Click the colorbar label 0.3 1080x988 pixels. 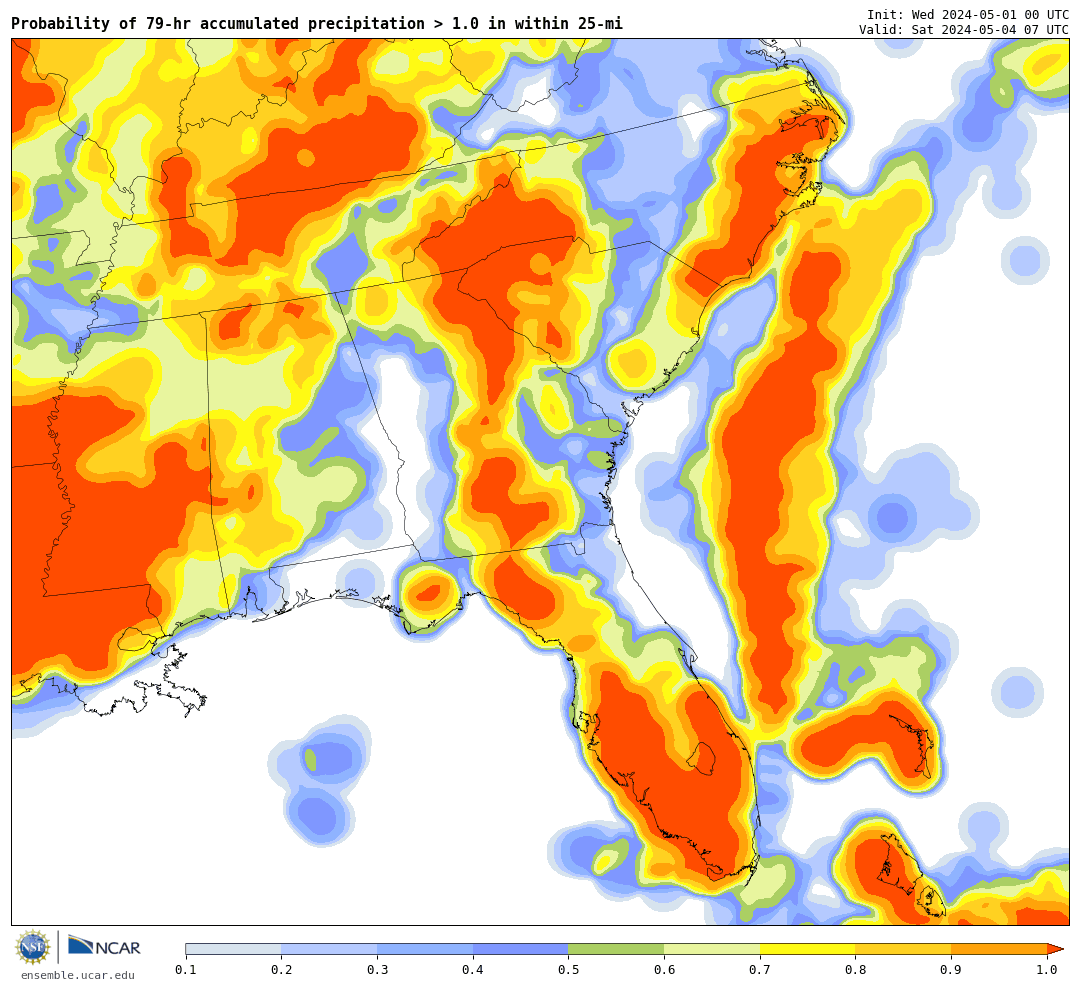point(377,970)
